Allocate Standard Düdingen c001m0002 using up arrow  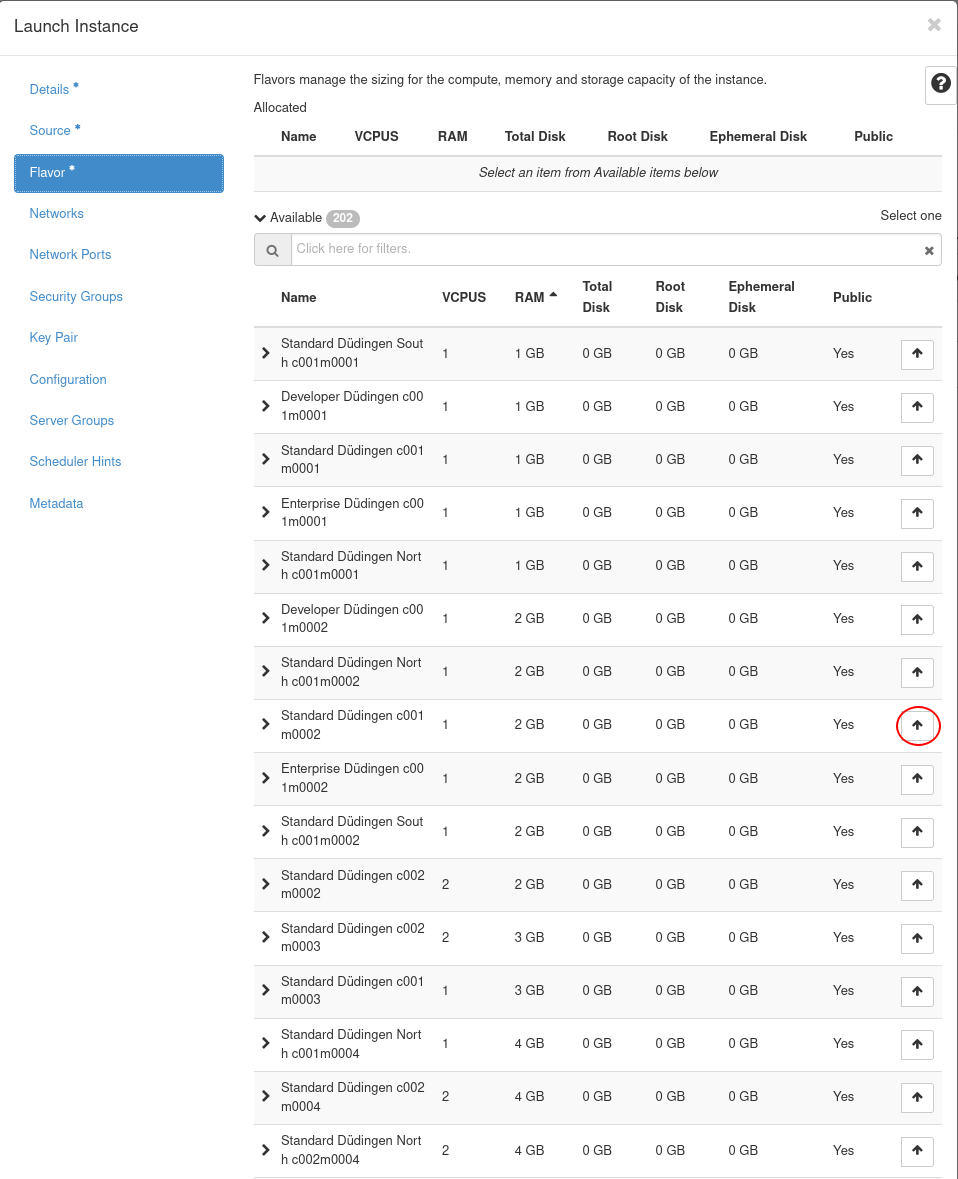pos(917,725)
